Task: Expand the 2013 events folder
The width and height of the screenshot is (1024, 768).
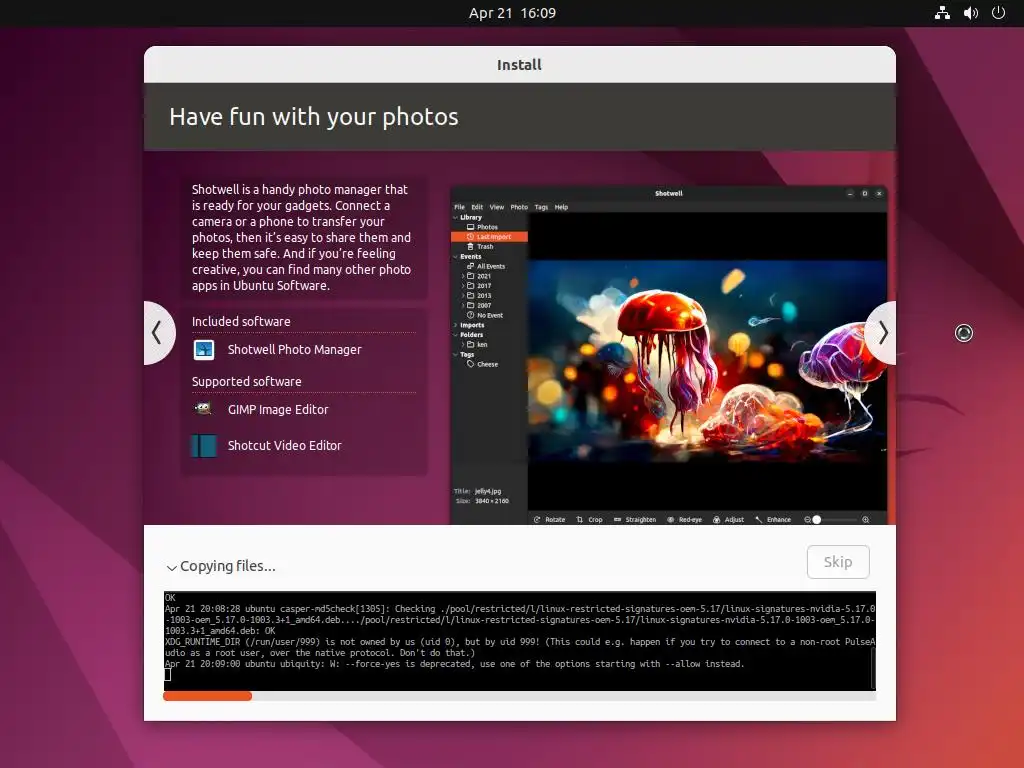Action: pos(464,296)
